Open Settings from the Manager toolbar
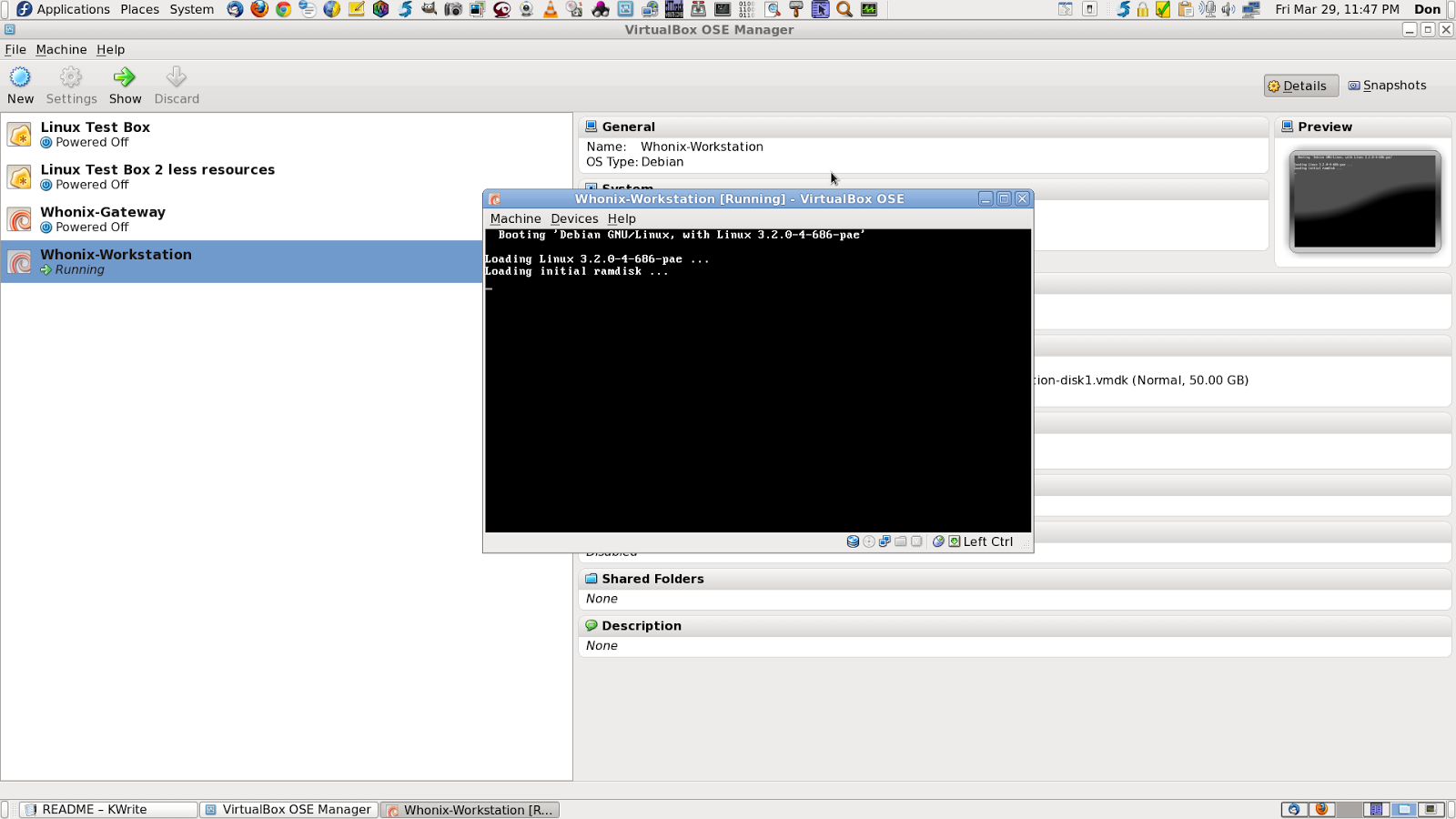The height and width of the screenshot is (819, 1456). tap(71, 86)
